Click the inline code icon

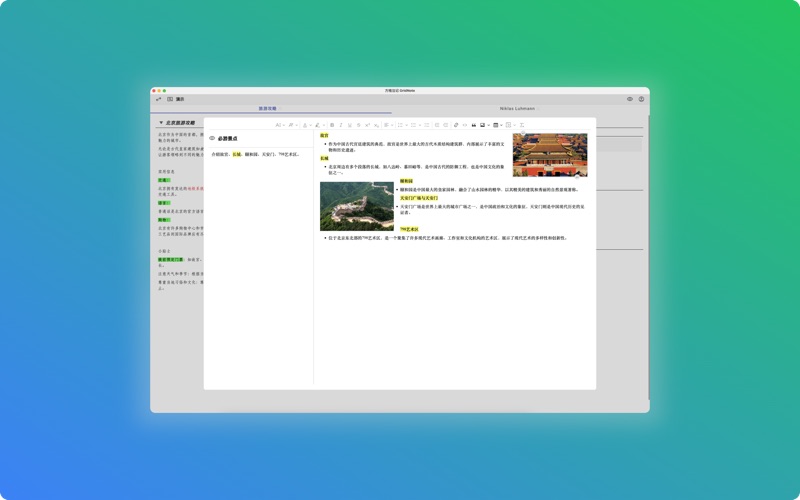pos(465,125)
